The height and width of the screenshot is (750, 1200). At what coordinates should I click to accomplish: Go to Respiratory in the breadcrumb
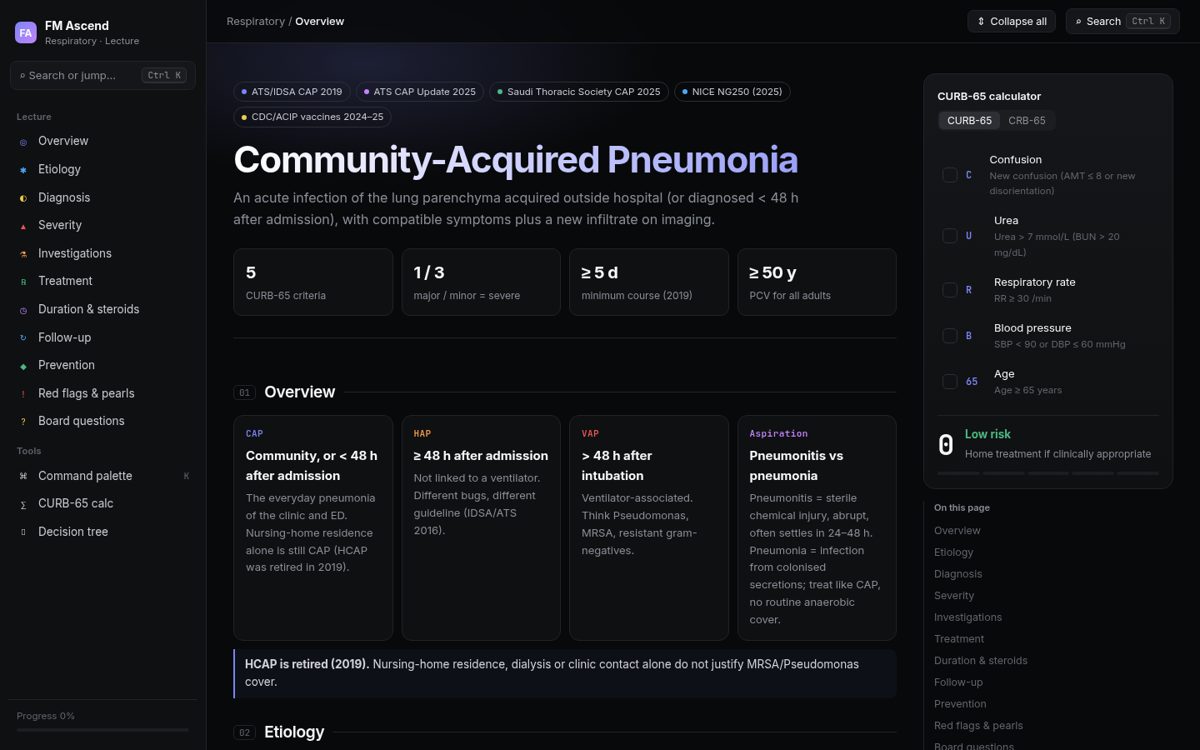pos(255,21)
